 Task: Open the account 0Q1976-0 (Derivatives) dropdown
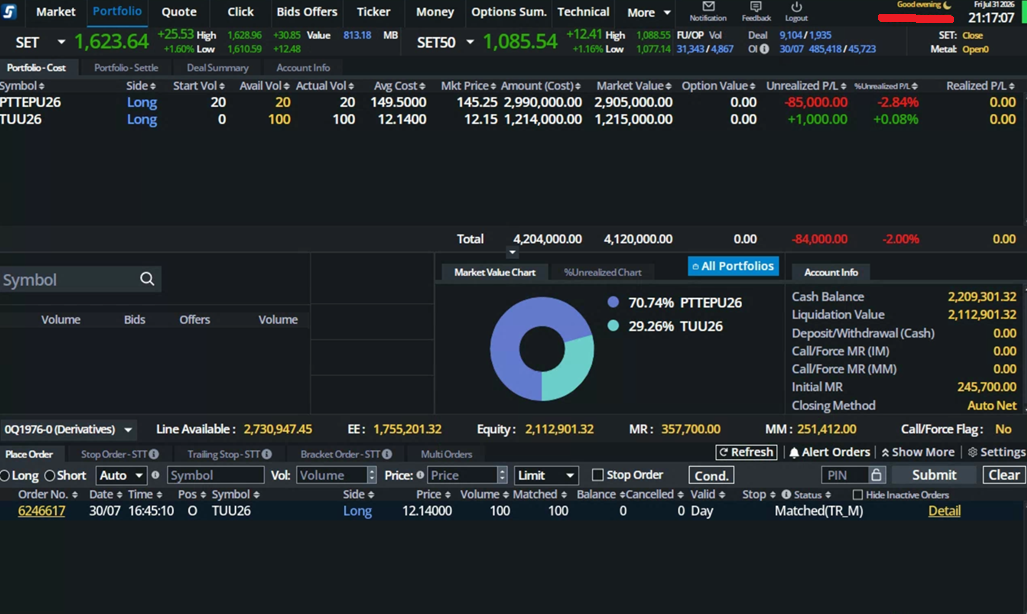click(x=68, y=429)
